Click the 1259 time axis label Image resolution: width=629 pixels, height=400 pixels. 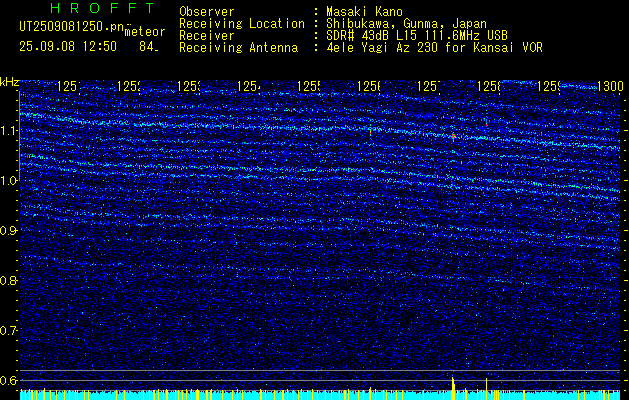(549, 86)
